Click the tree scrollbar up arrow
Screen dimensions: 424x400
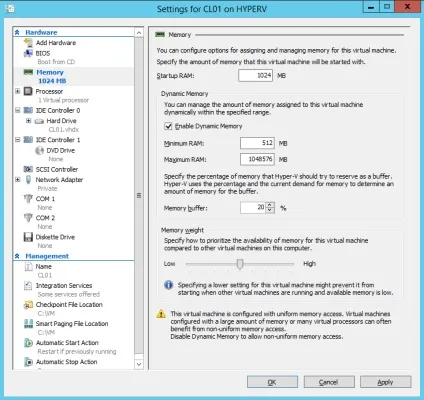[x=139, y=33]
